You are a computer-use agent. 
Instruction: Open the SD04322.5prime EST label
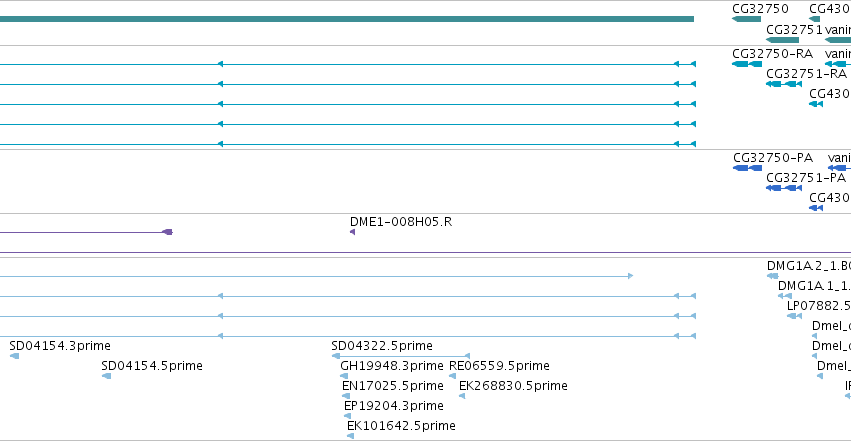click(382, 346)
